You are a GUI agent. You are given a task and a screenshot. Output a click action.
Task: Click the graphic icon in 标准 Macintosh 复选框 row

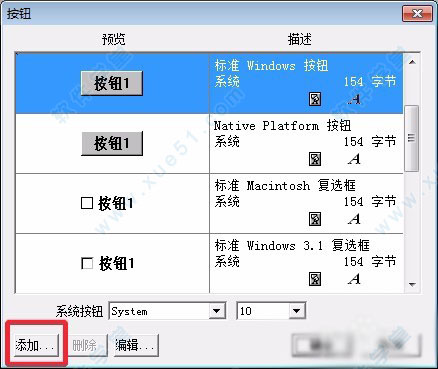pyautogui.click(x=315, y=219)
